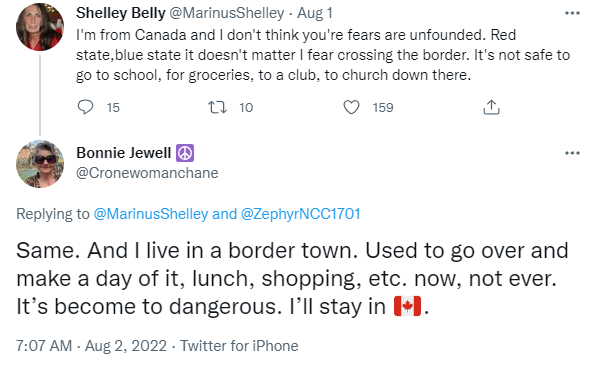Open the share icon on Shelley's tweet
595x371 pixels.
click(491, 107)
